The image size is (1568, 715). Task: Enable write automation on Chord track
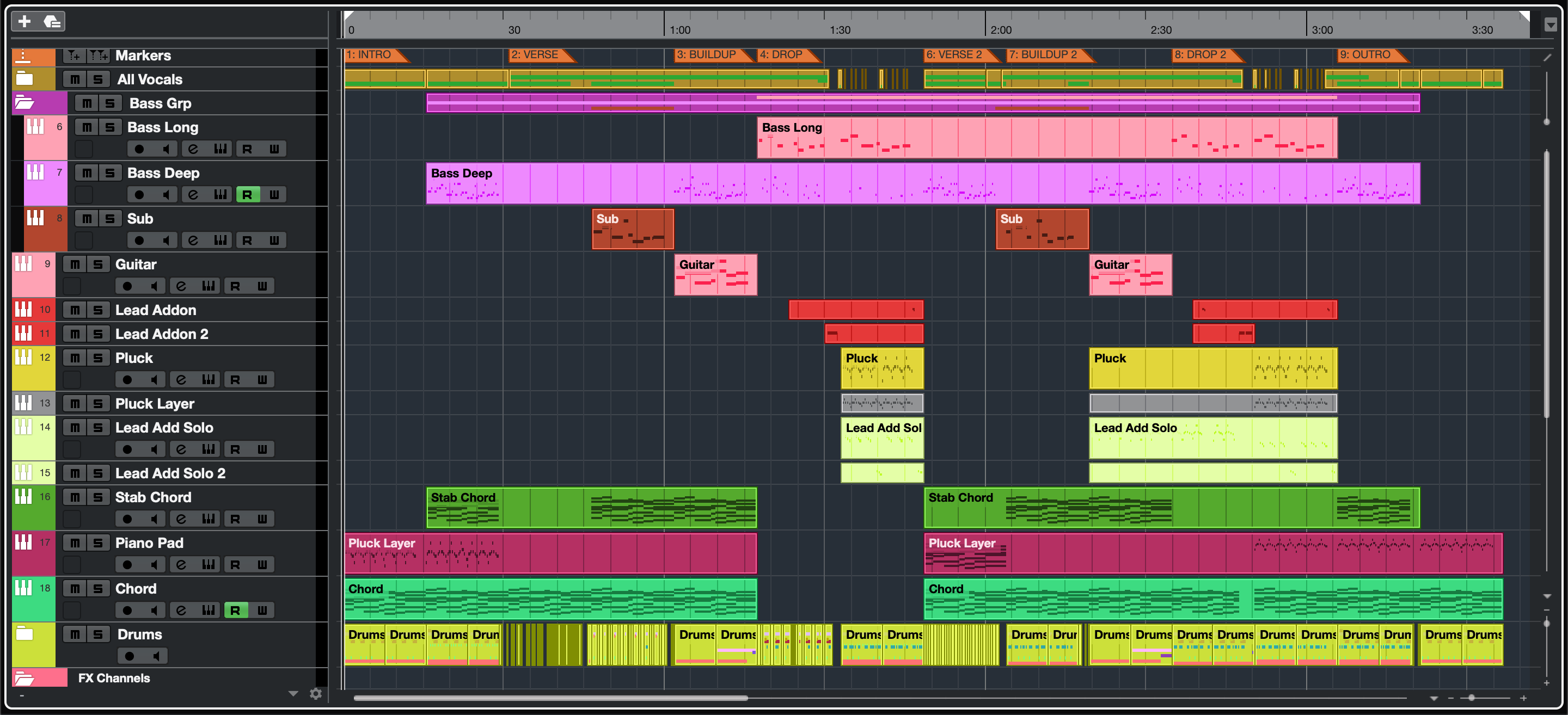coord(262,611)
